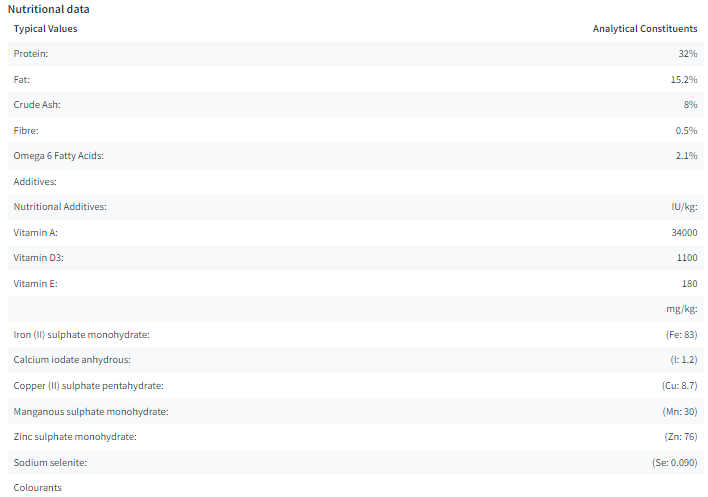Click the 'Sodium selenite:' label
Viewport: 708px width, 497px height.
[x=50, y=463]
